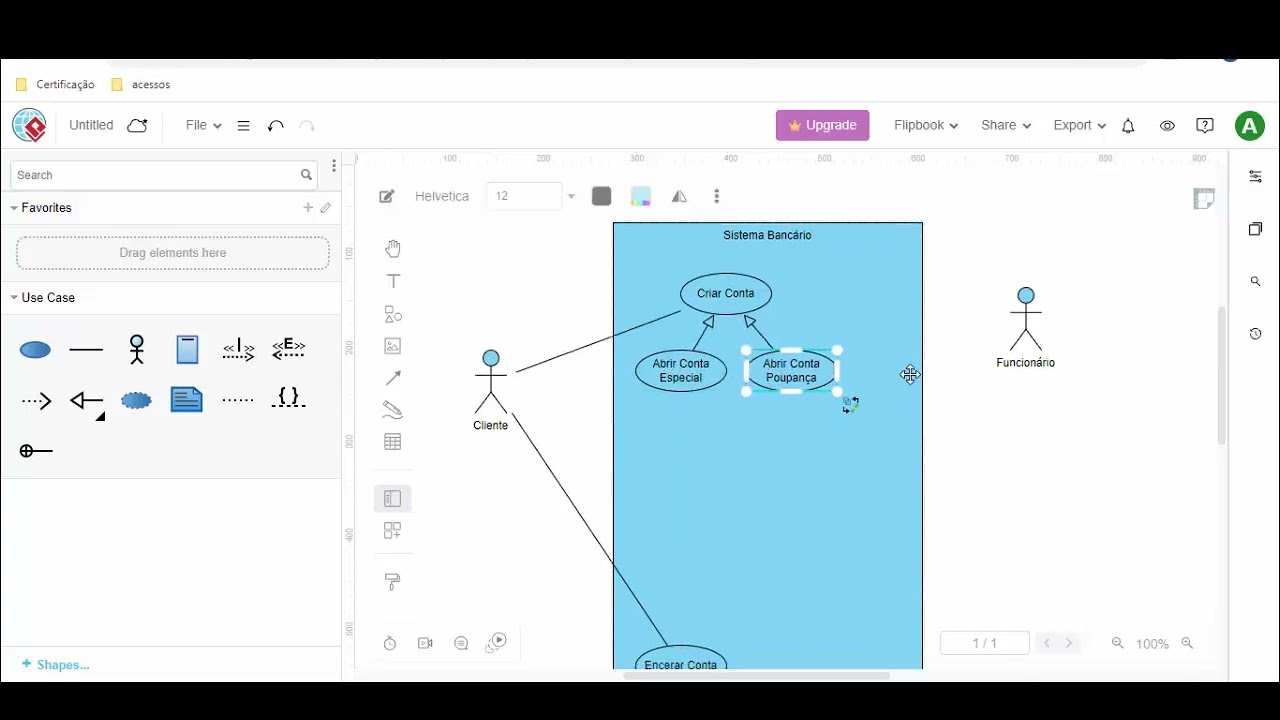
Task: Open notifications bell
Action: (x=1128, y=126)
